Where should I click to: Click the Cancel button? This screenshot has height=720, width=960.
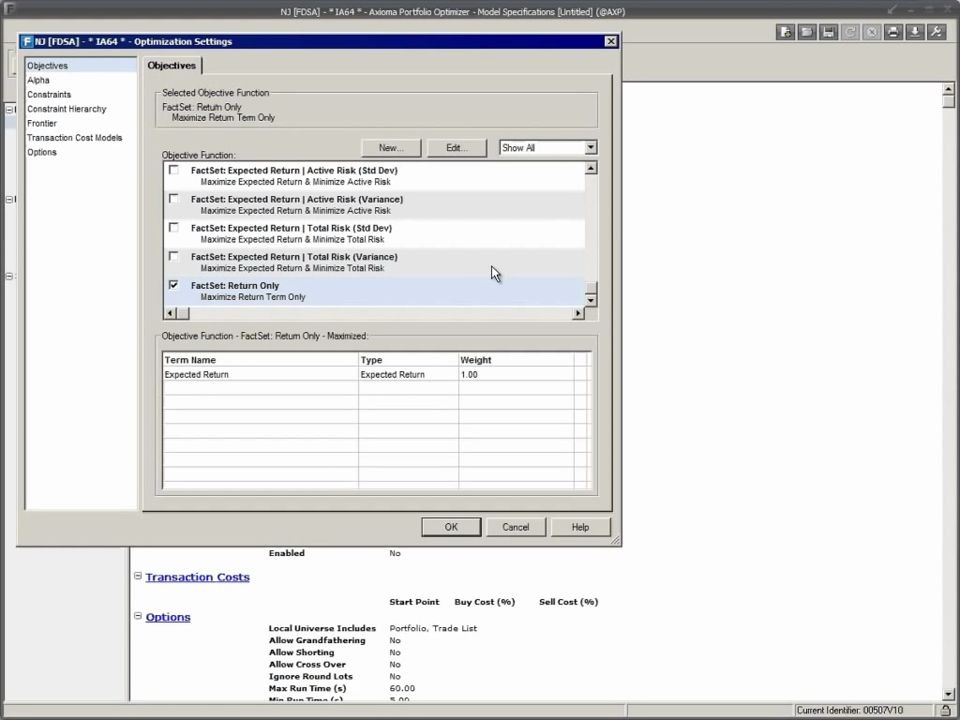click(x=516, y=527)
